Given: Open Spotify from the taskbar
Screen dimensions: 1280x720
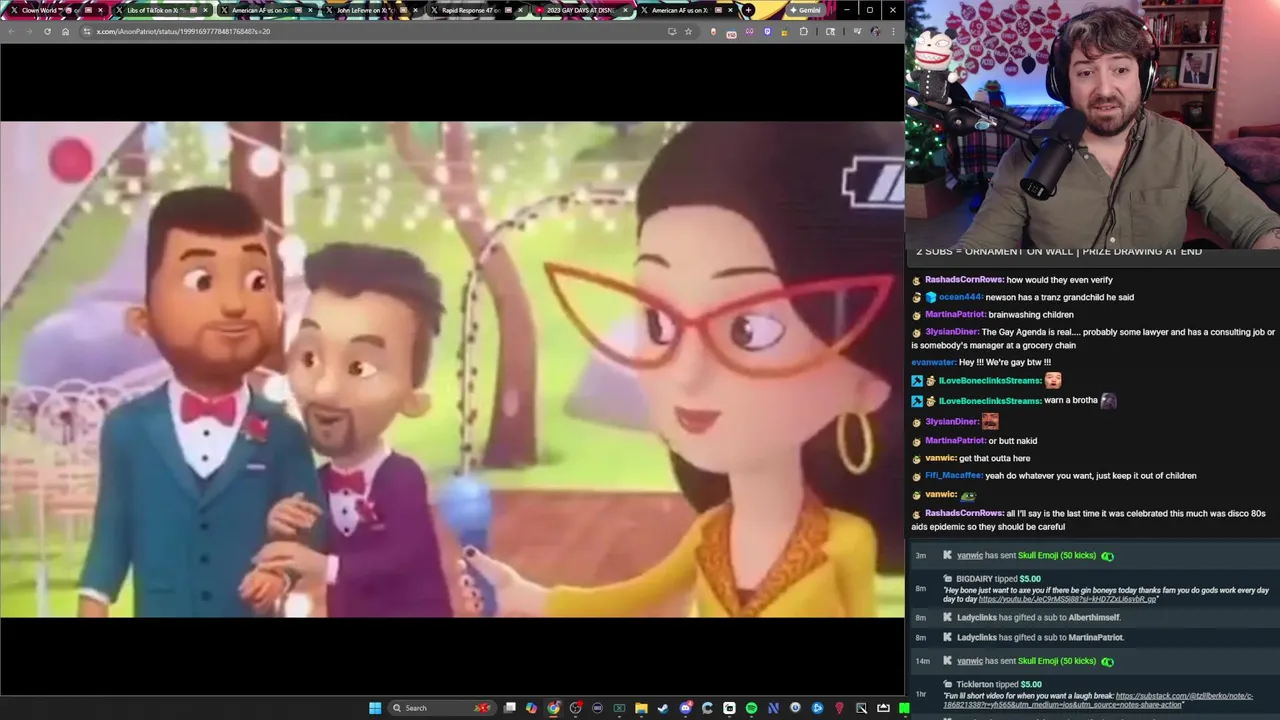Looking at the screenshot, I should point(751,708).
